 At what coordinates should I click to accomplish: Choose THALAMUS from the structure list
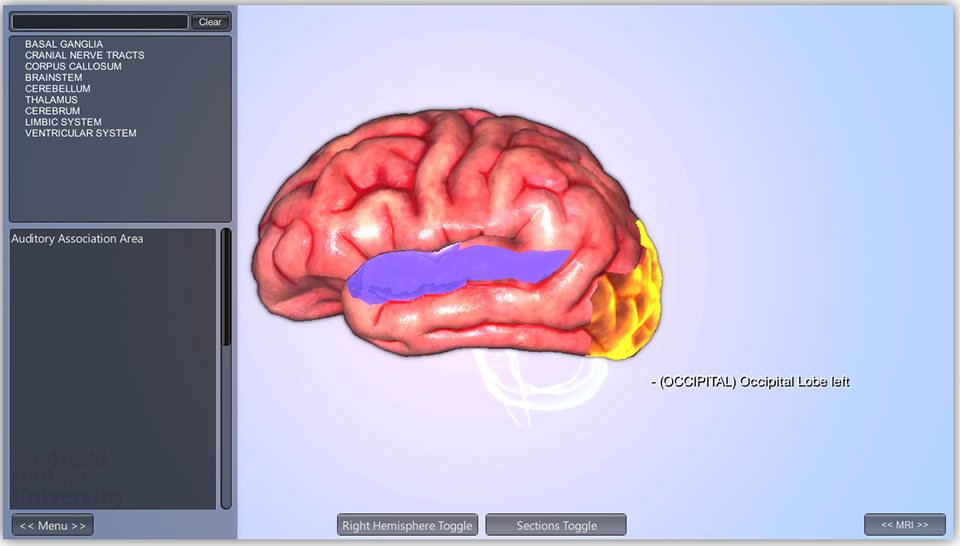tap(51, 100)
